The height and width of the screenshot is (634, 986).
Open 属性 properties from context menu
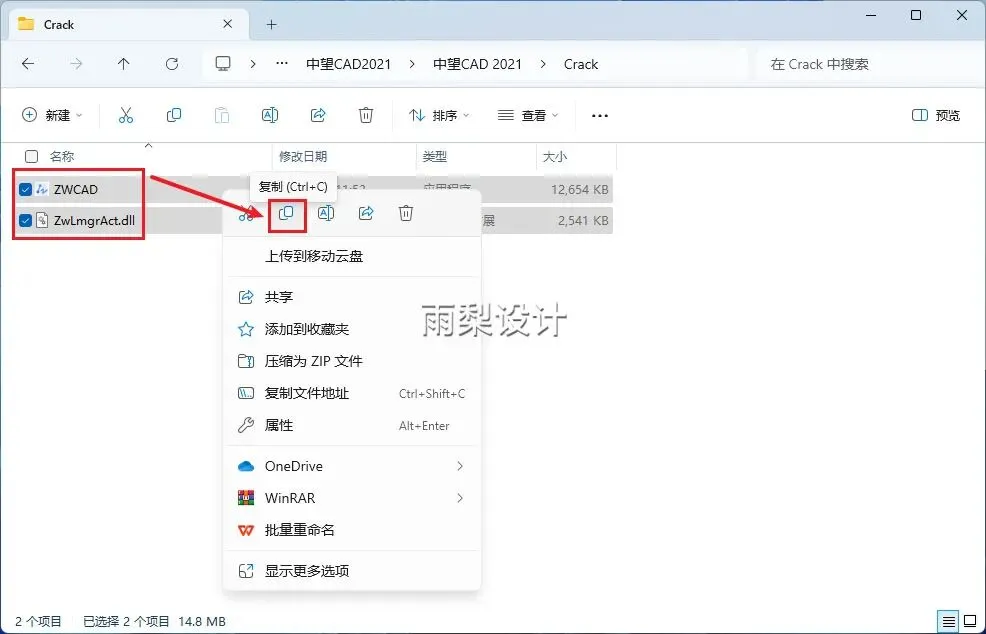point(352,425)
